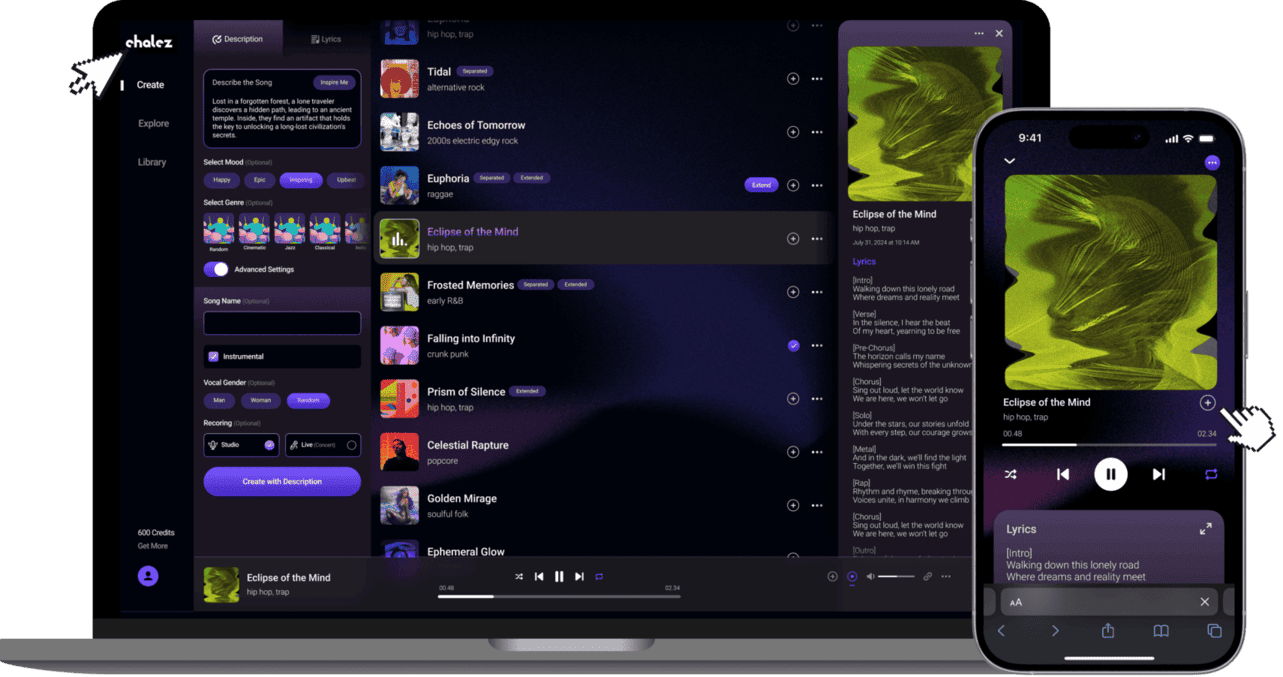Switch to Description tab
This screenshot has width=1283, height=677.
pos(238,39)
